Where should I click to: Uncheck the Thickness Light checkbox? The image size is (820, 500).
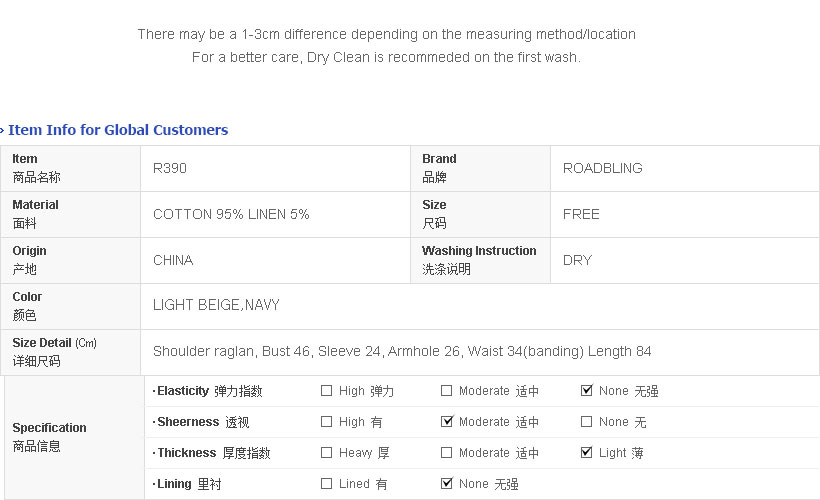click(x=586, y=453)
